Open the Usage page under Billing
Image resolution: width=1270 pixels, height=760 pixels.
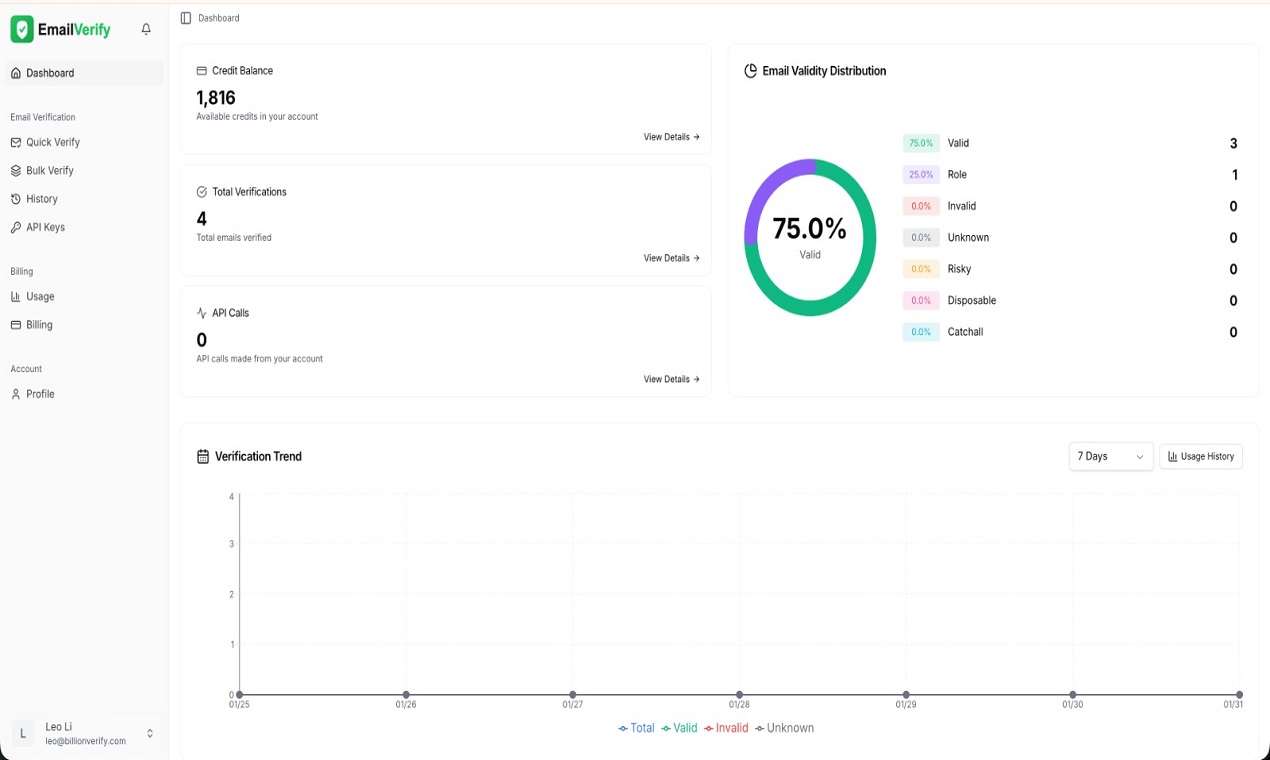40,296
